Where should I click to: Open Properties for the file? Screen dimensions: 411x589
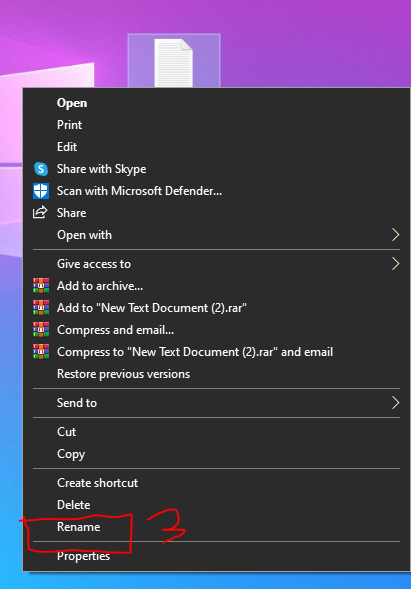pos(216,556)
